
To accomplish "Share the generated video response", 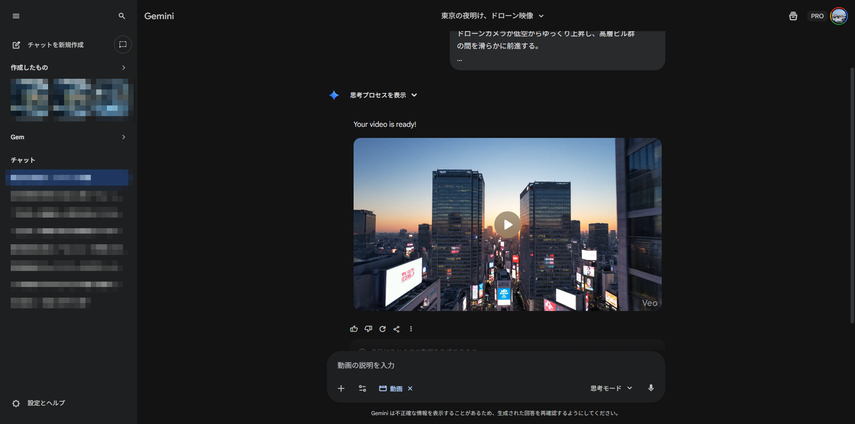I will click(396, 329).
